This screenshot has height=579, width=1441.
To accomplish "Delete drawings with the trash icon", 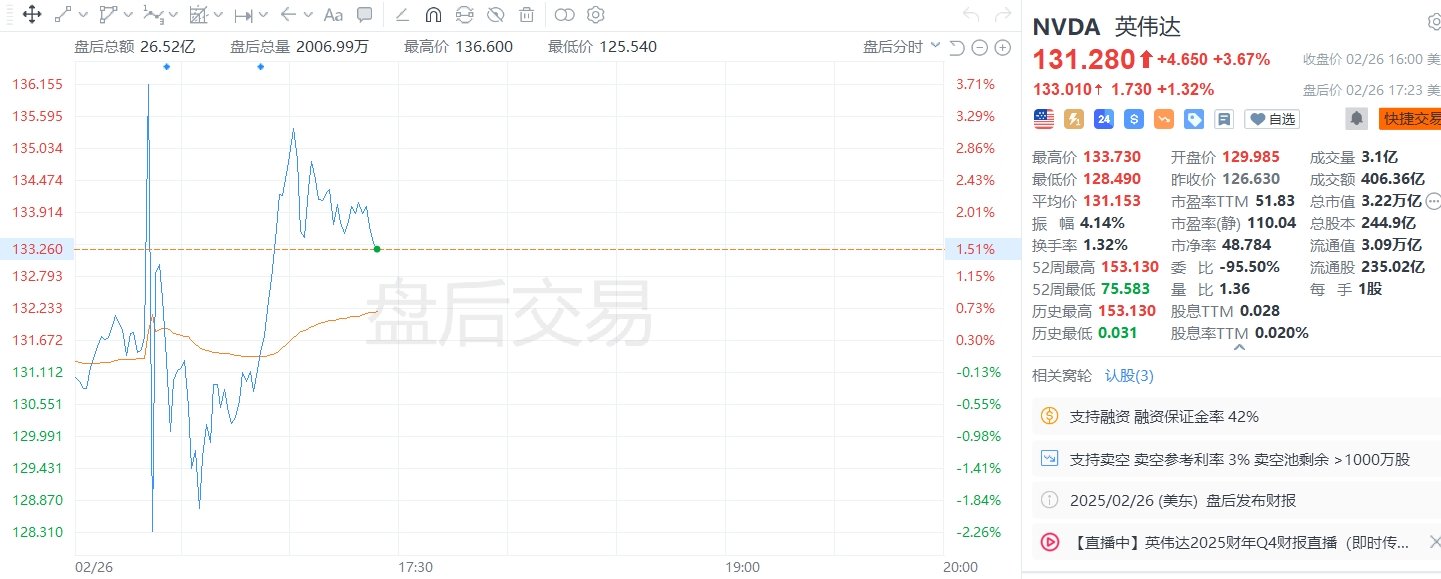I will coord(526,15).
